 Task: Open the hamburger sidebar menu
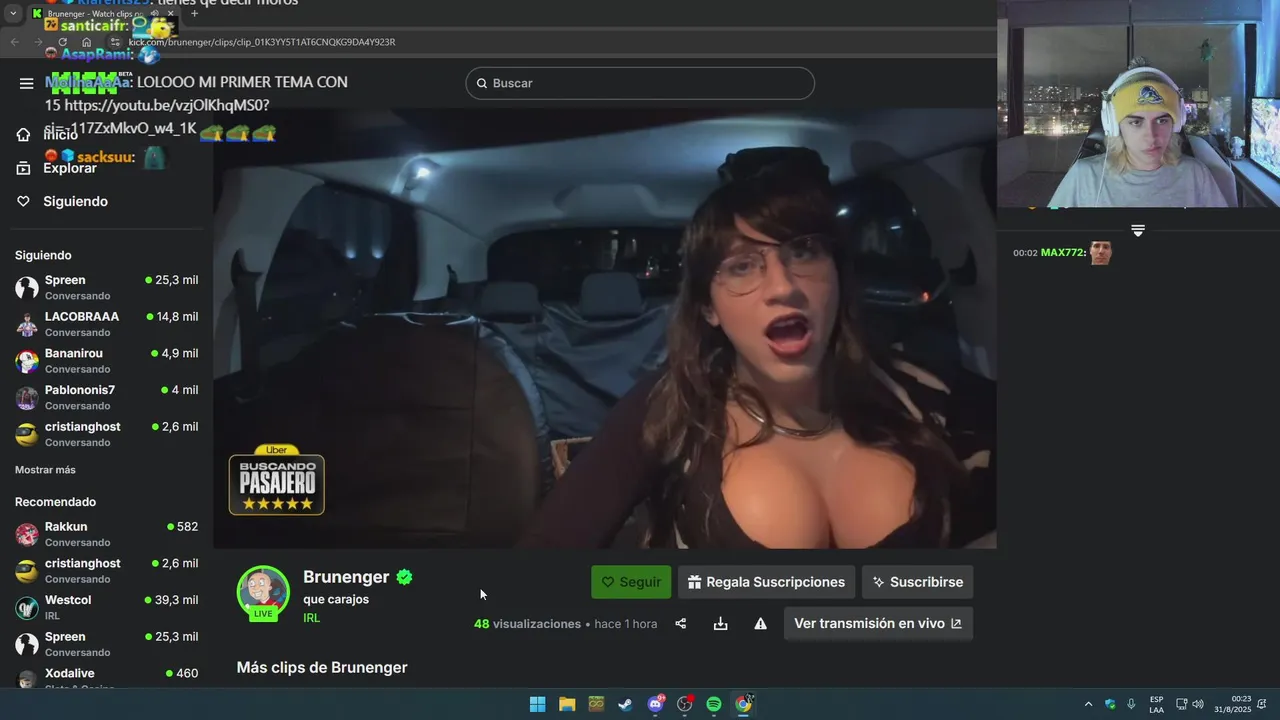pyautogui.click(x=26, y=83)
